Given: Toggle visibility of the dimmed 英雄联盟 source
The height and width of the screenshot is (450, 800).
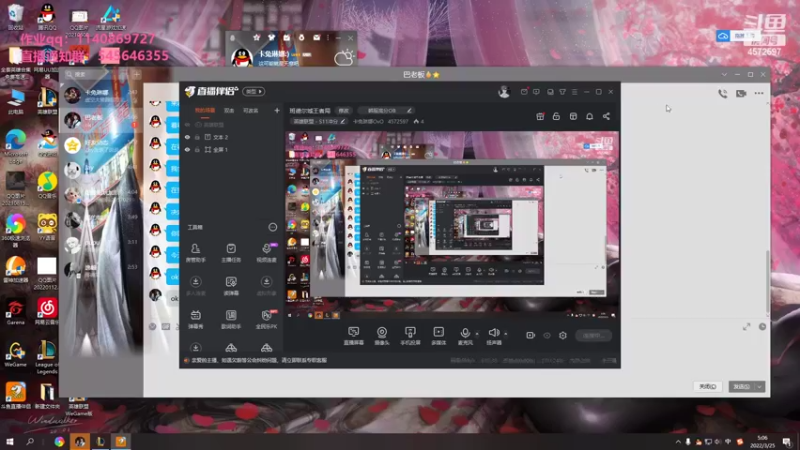Looking at the screenshot, I should [x=187, y=124].
